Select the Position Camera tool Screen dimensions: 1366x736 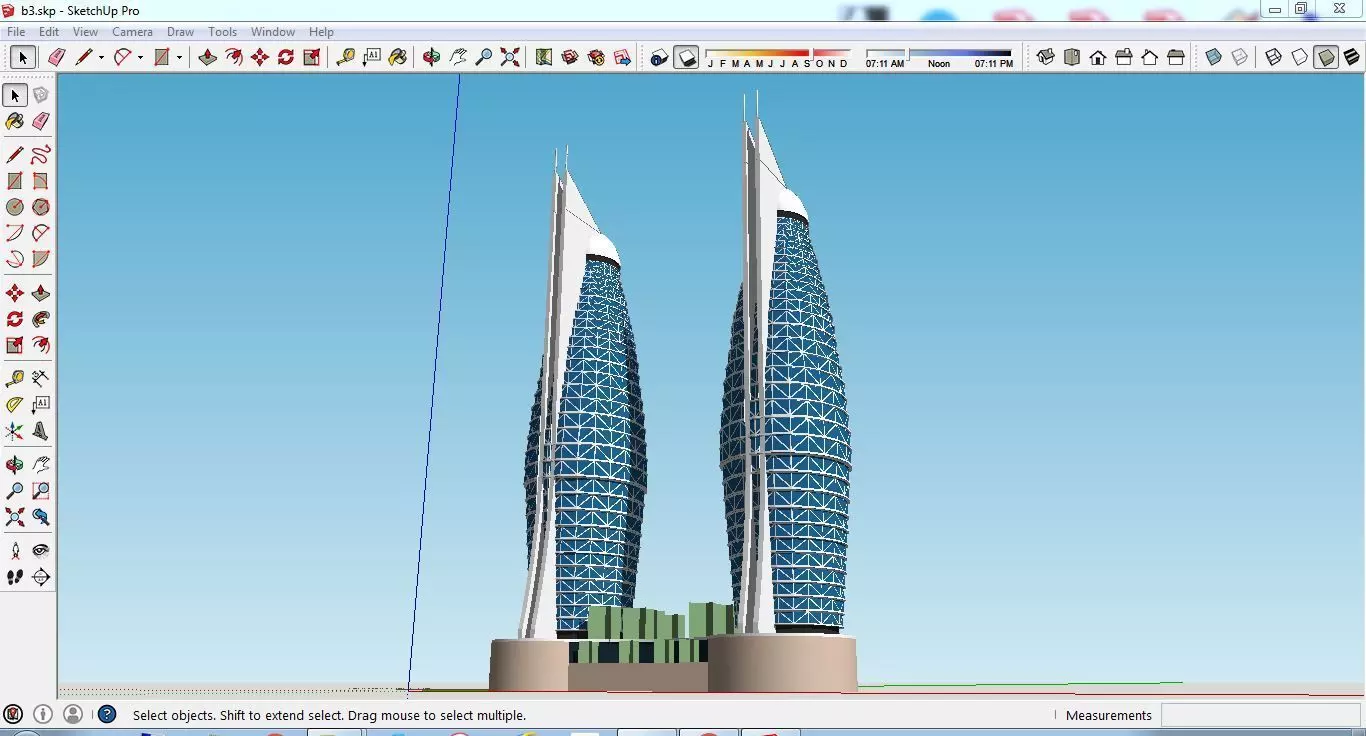pyautogui.click(x=14, y=551)
